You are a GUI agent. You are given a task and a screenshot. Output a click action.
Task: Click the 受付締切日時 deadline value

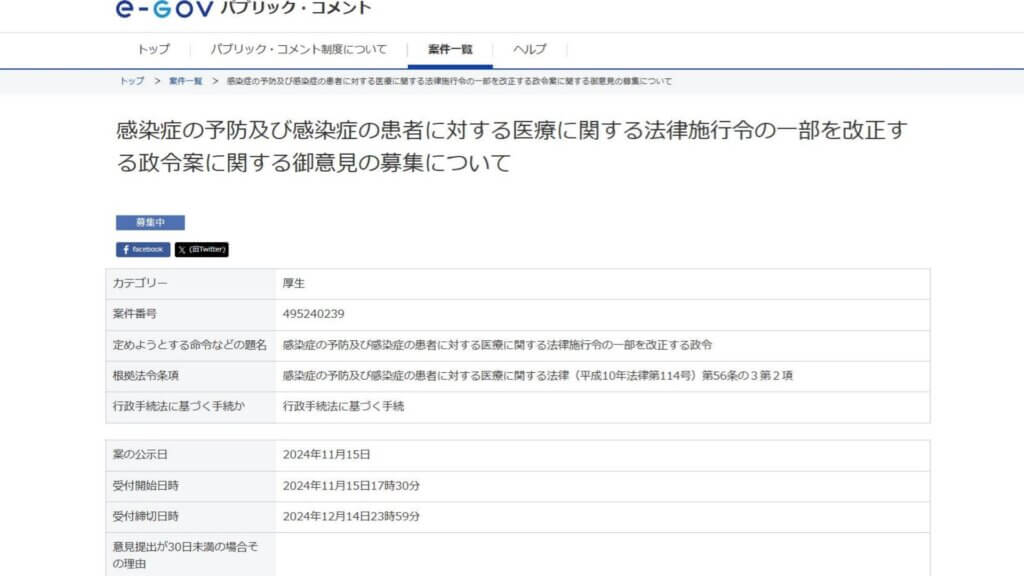click(x=351, y=516)
